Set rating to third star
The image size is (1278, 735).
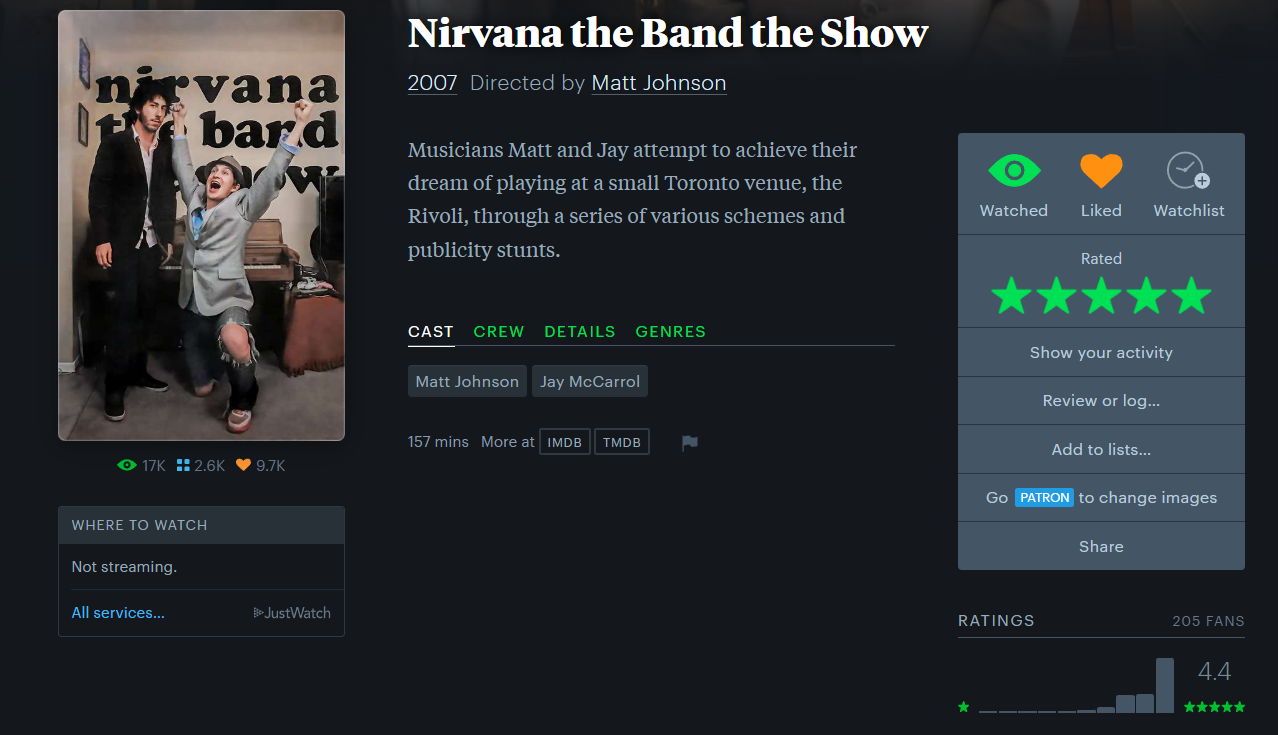tap(1101, 296)
